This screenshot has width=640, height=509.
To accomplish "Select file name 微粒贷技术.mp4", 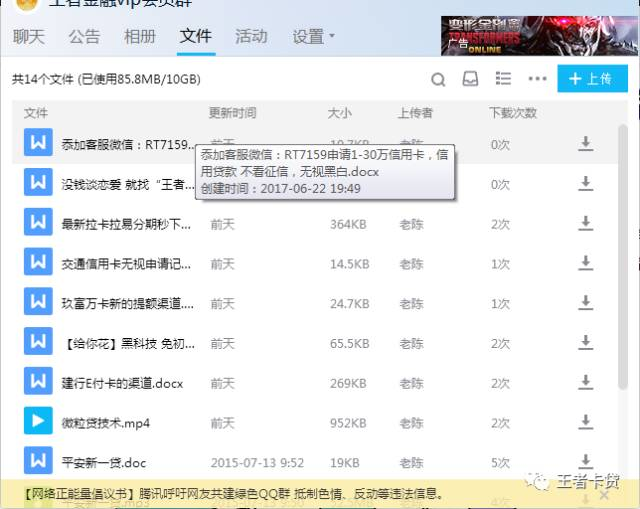I will (105, 423).
